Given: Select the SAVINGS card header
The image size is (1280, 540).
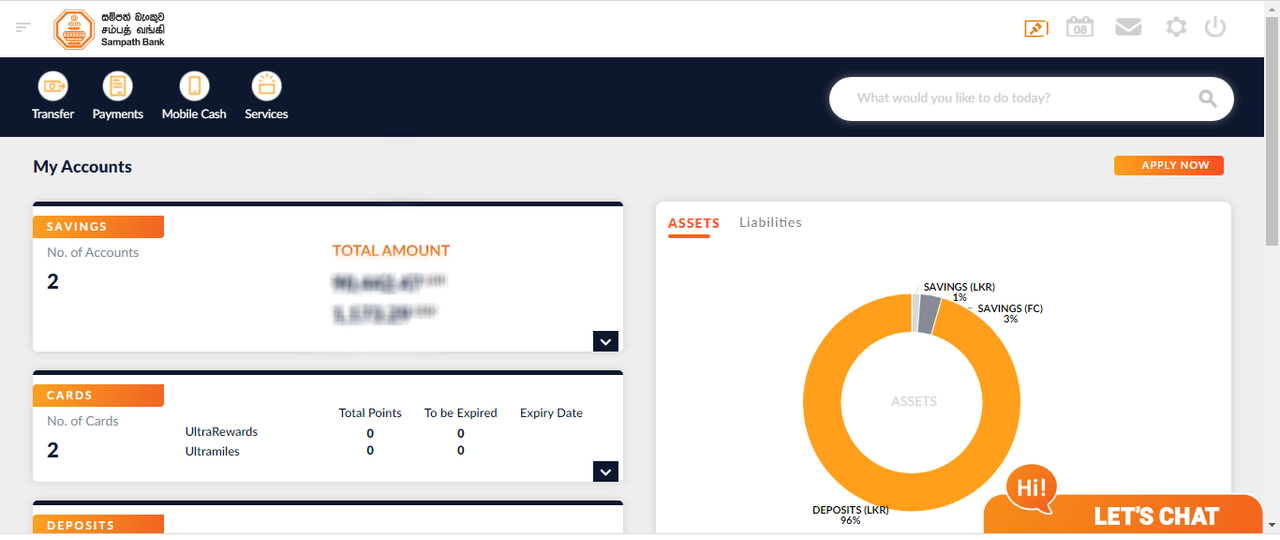Looking at the screenshot, I should click(x=98, y=227).
